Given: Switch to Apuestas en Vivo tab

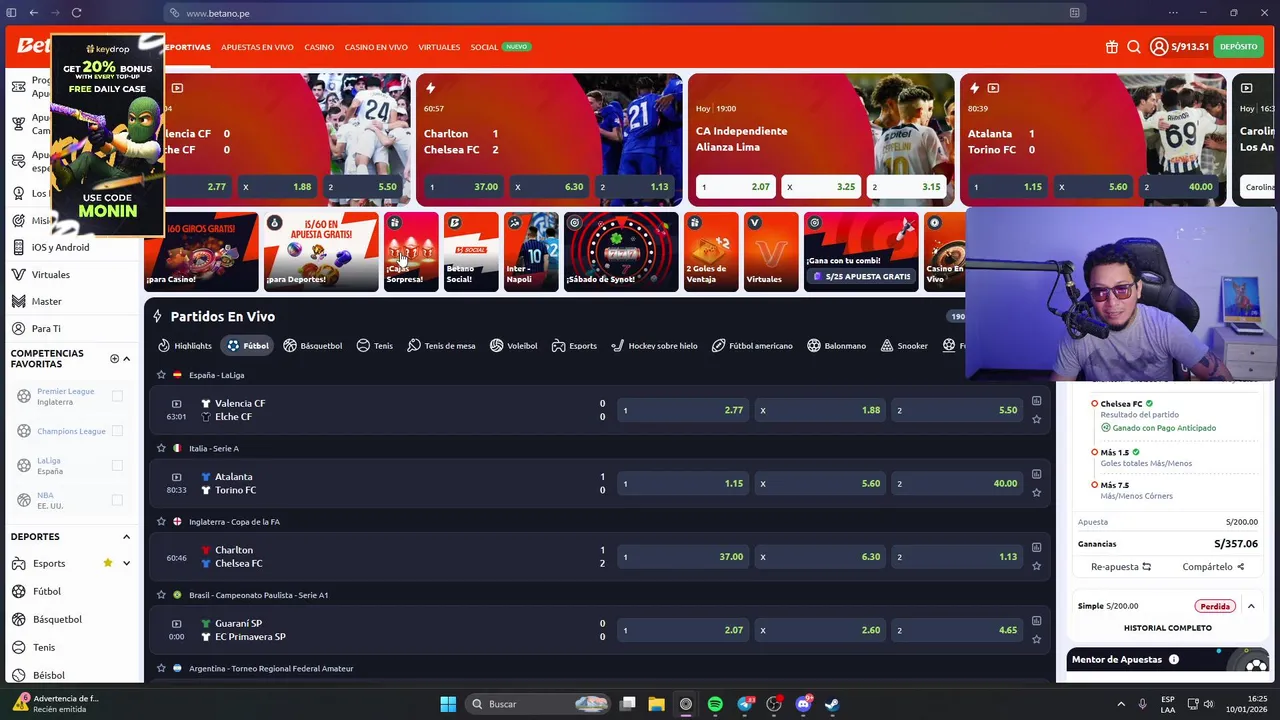Looking at the screenshot, I should (x=257, y=47).
